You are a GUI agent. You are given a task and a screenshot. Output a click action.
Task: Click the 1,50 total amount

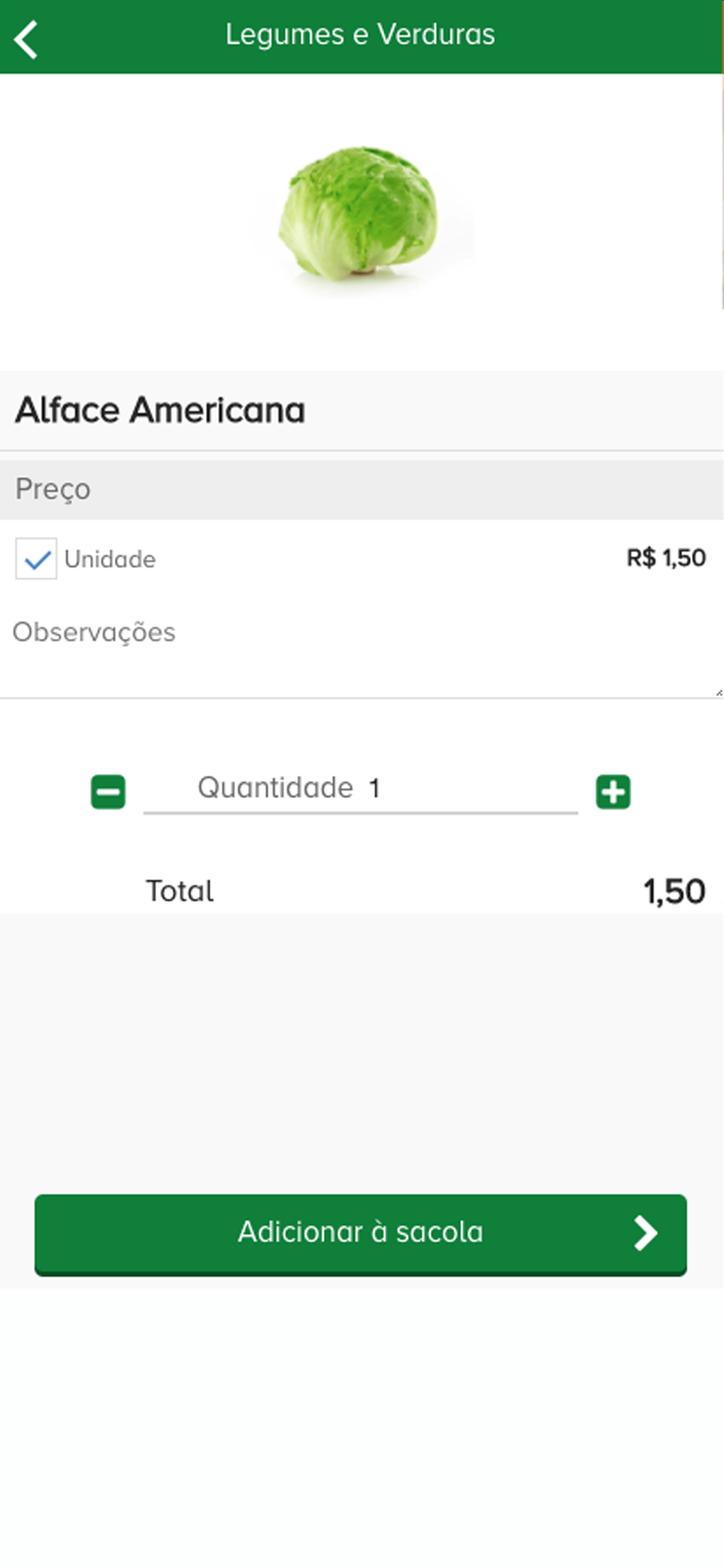tap(675, 891)
